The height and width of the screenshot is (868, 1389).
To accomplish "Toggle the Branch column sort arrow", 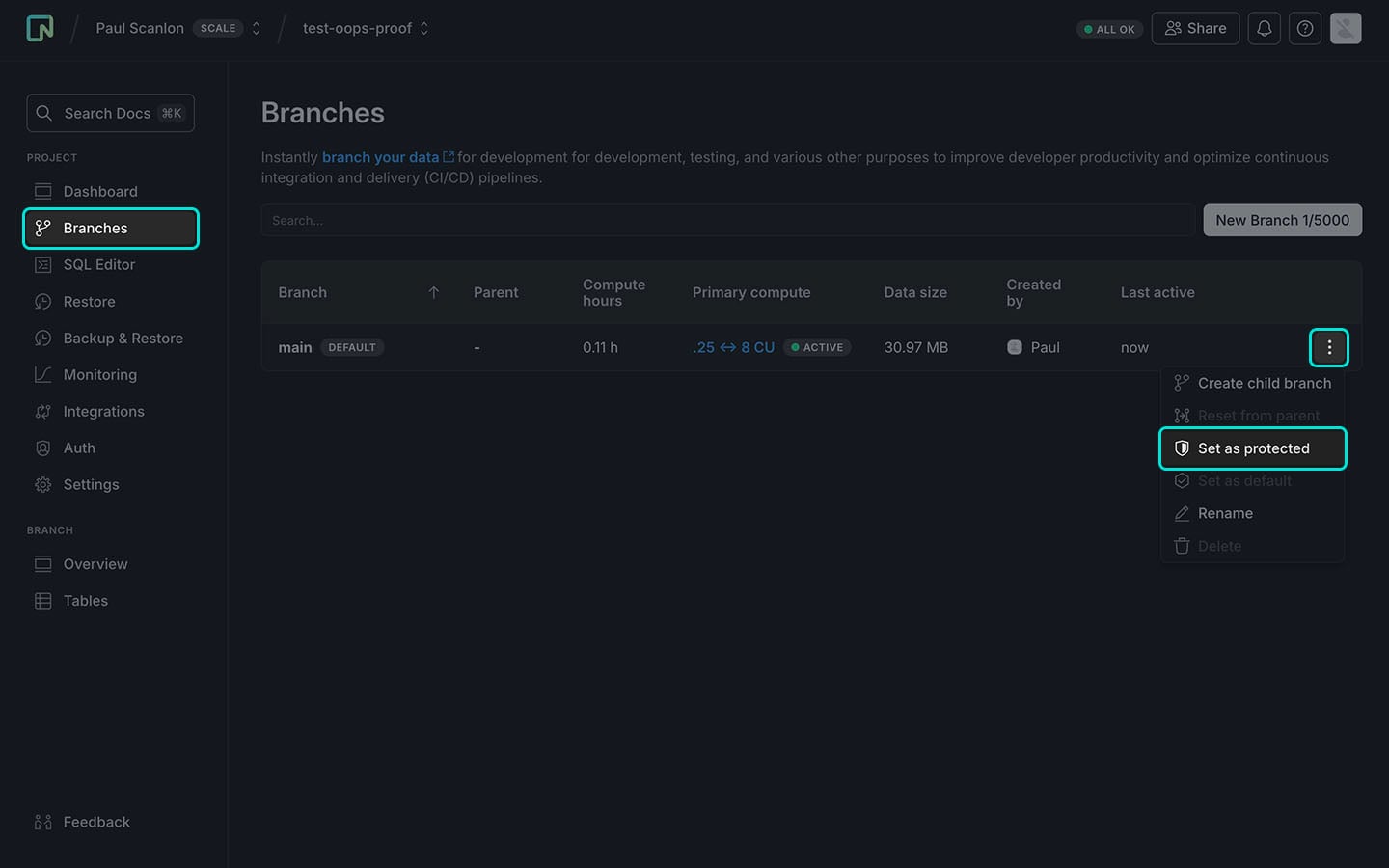I will (434, 291).
